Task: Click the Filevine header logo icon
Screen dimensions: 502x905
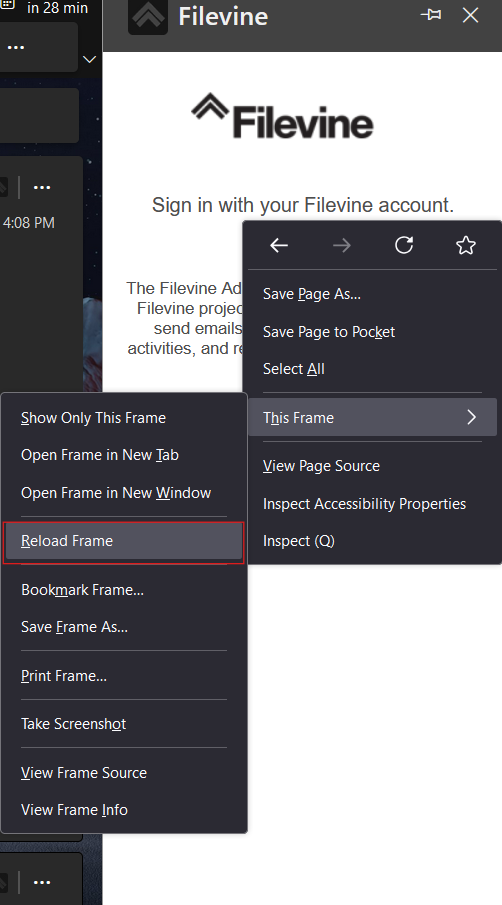Action: coord(148,16)
